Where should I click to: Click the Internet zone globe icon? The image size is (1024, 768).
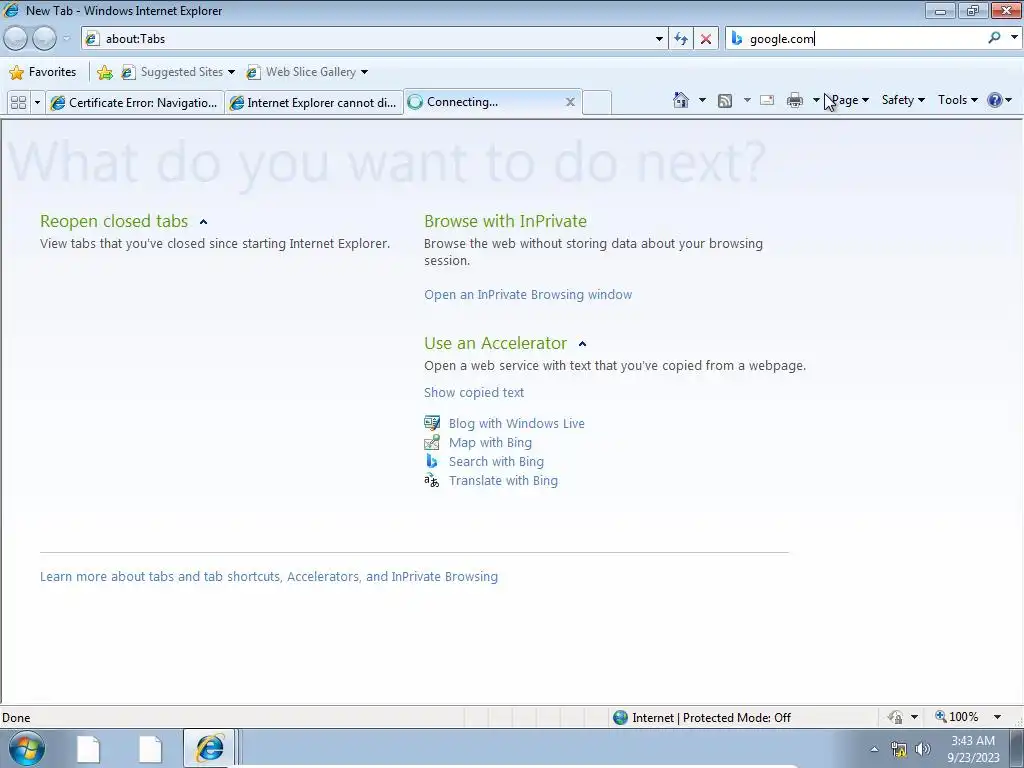pyautogui.click(x=620, y=718)
